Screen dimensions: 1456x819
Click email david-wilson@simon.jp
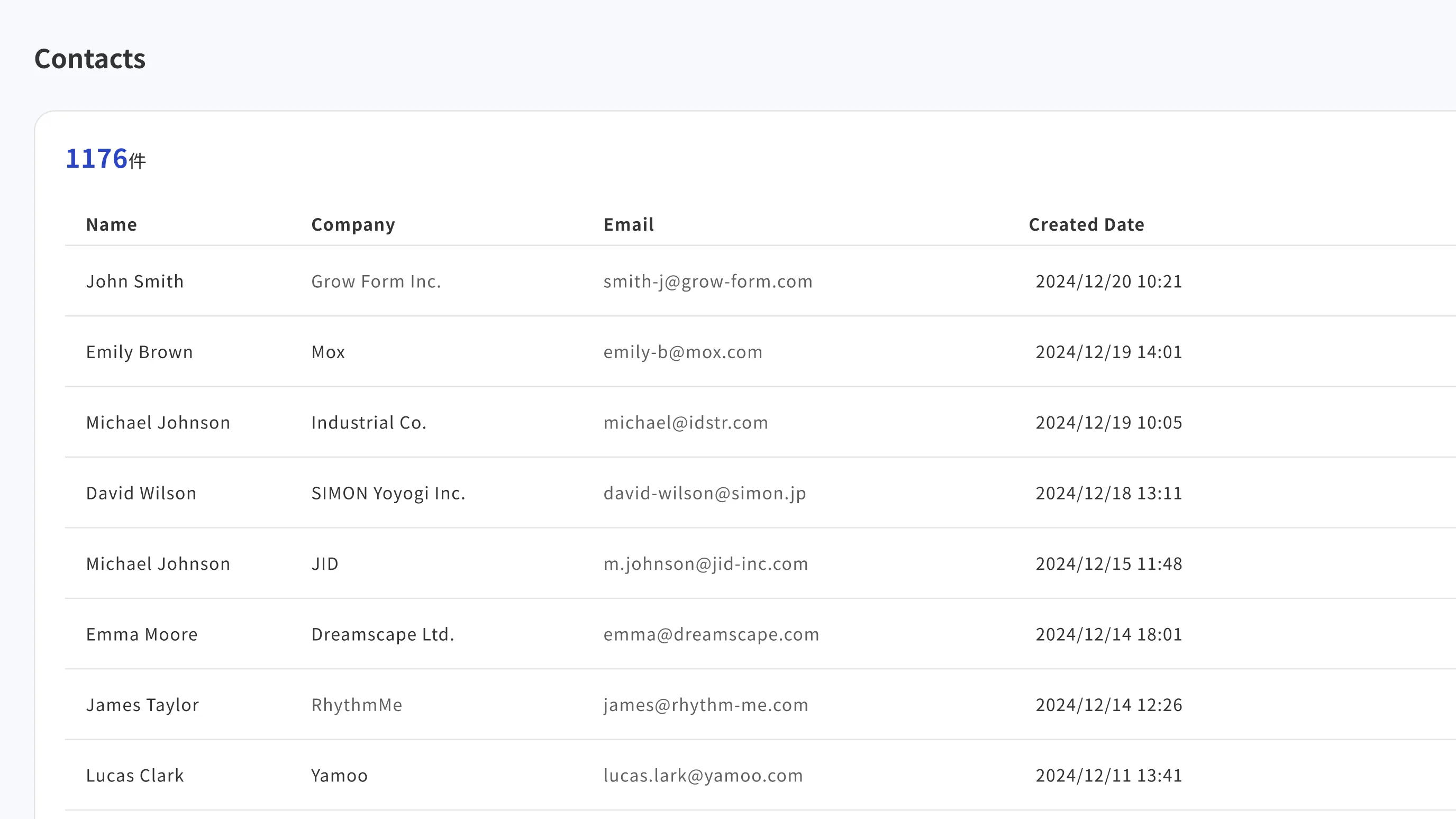[704, 493]
